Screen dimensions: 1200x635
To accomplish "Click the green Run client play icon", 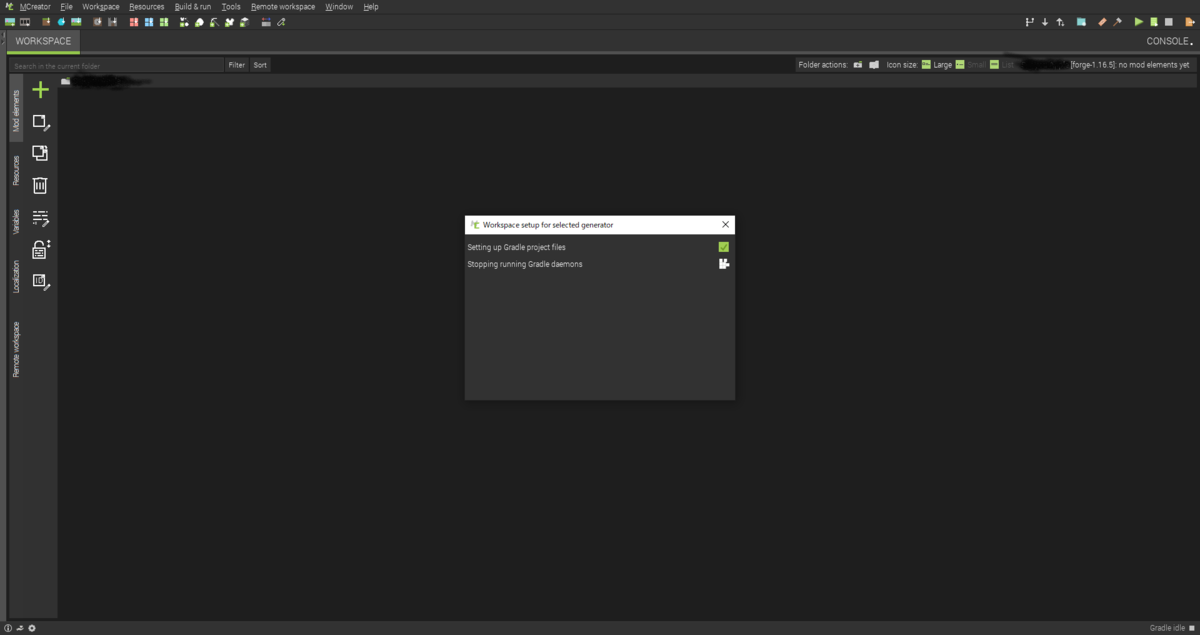I will click(1138, 22).
